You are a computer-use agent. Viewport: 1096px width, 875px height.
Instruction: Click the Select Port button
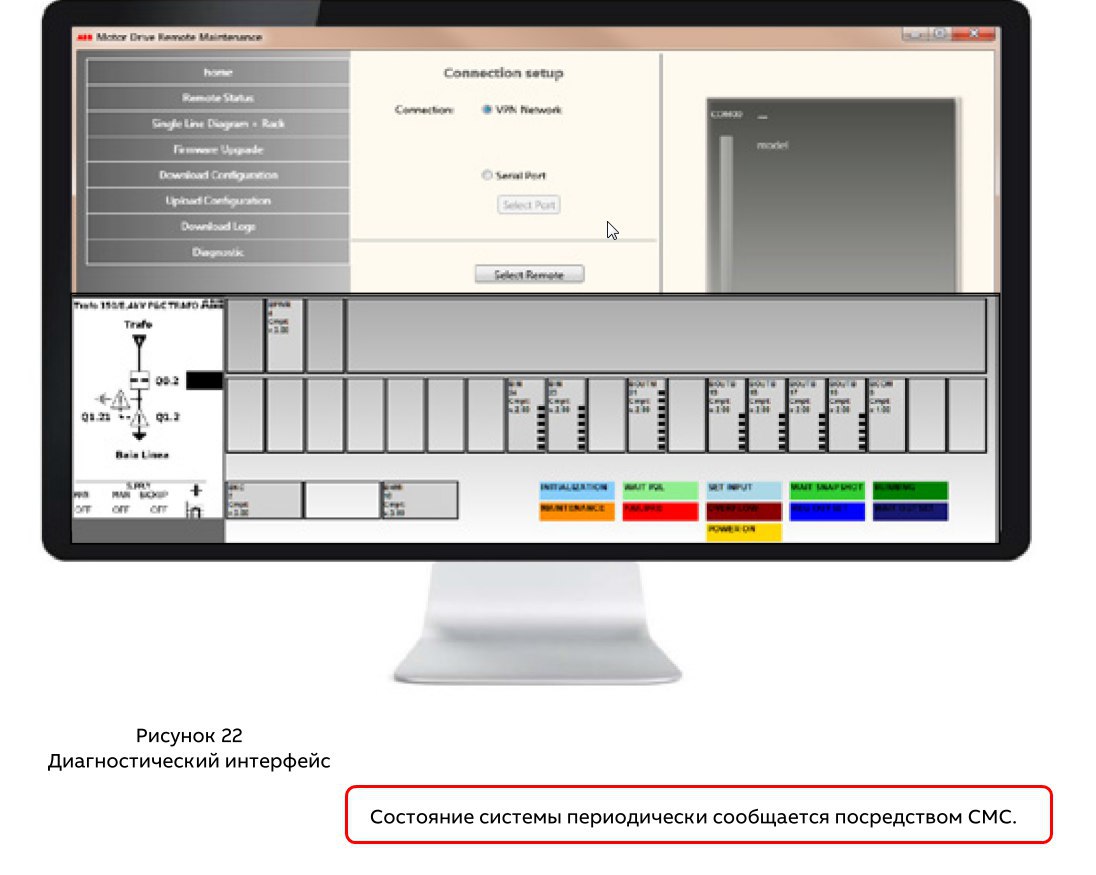pyautogui.click(x=528, y=205)
